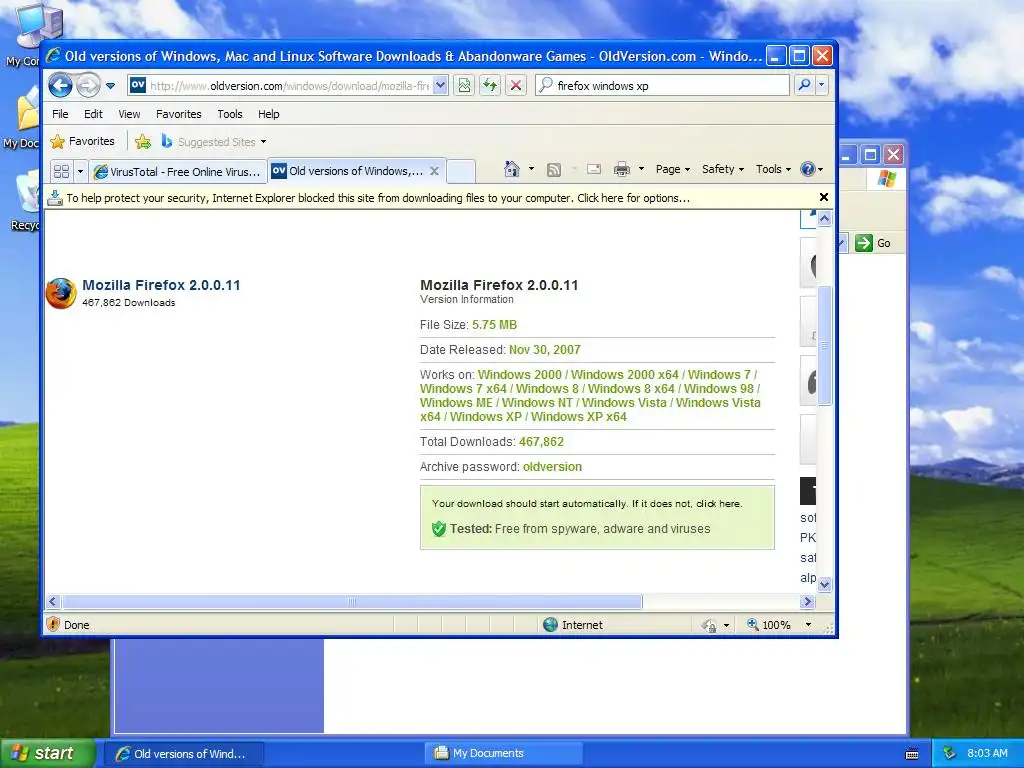Open Home button dropdown arrow
Screen dimensions: 1024x768
pos(531,169)
